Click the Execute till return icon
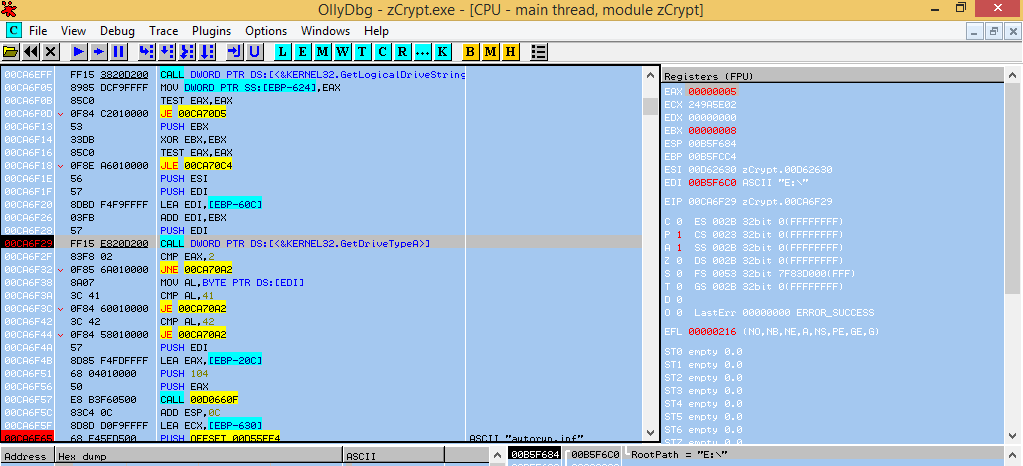This screenshot has height=466, width=1023. [x=235, y=51]
